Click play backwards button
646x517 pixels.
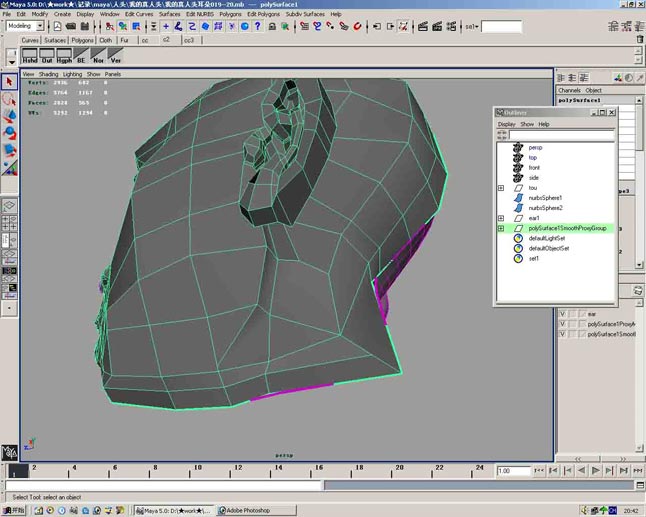tap(581, 470)
